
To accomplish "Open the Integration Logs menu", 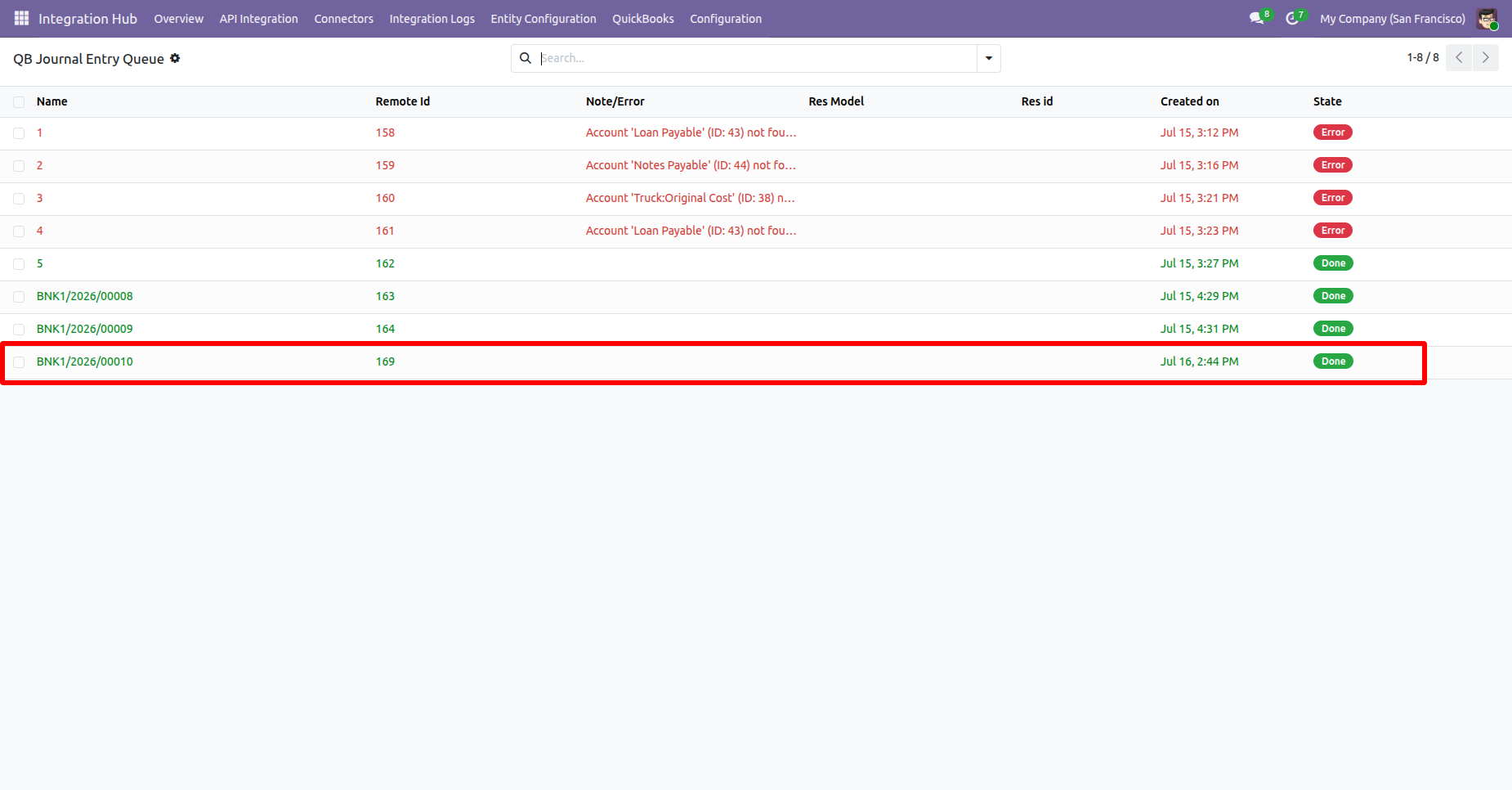I will pyautogui.click(x=432, y=19).
